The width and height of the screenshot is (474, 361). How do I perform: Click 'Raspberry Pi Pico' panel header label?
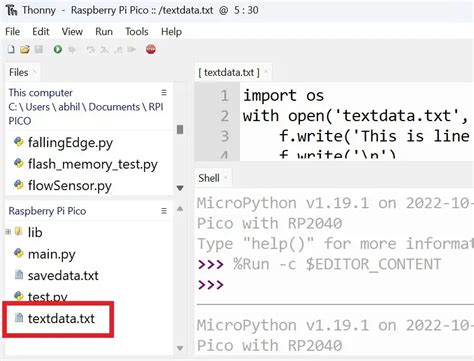pyautogui.click(x=47, y=211)
